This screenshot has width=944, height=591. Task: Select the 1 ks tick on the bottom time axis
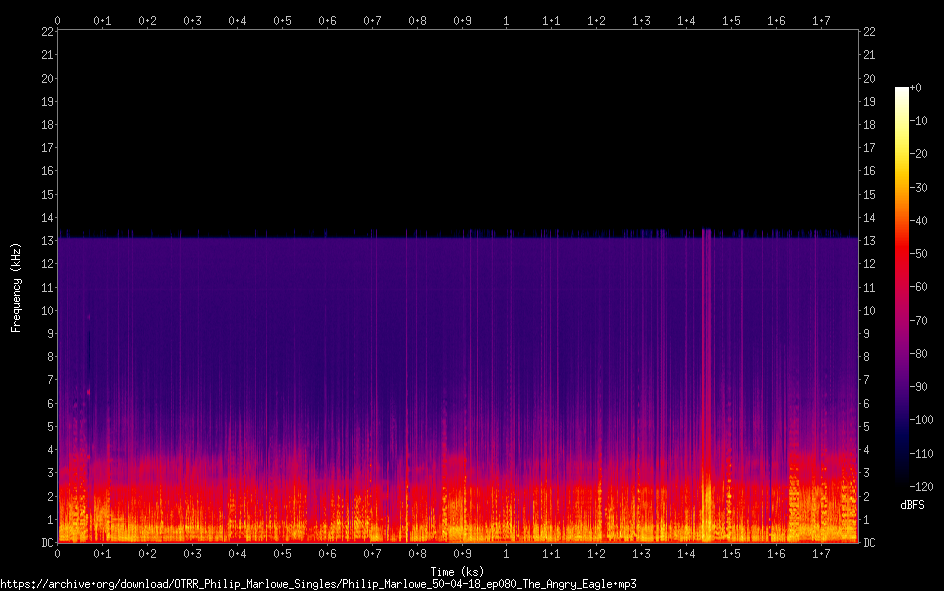click(x=506, y=553)
